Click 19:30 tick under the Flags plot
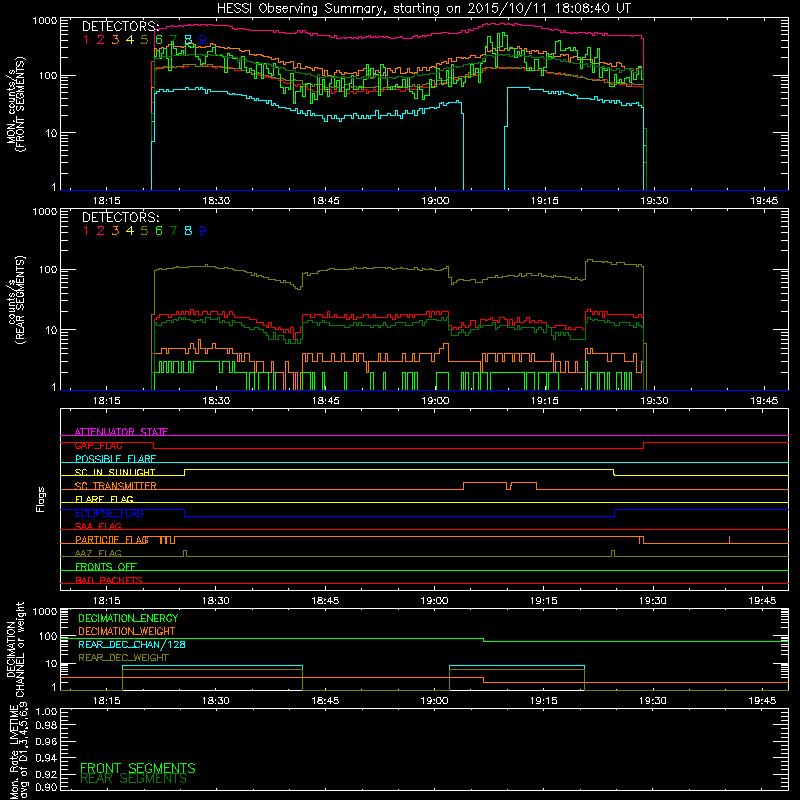Viewport: 800px width, 800px height. [x=653, y=601]
